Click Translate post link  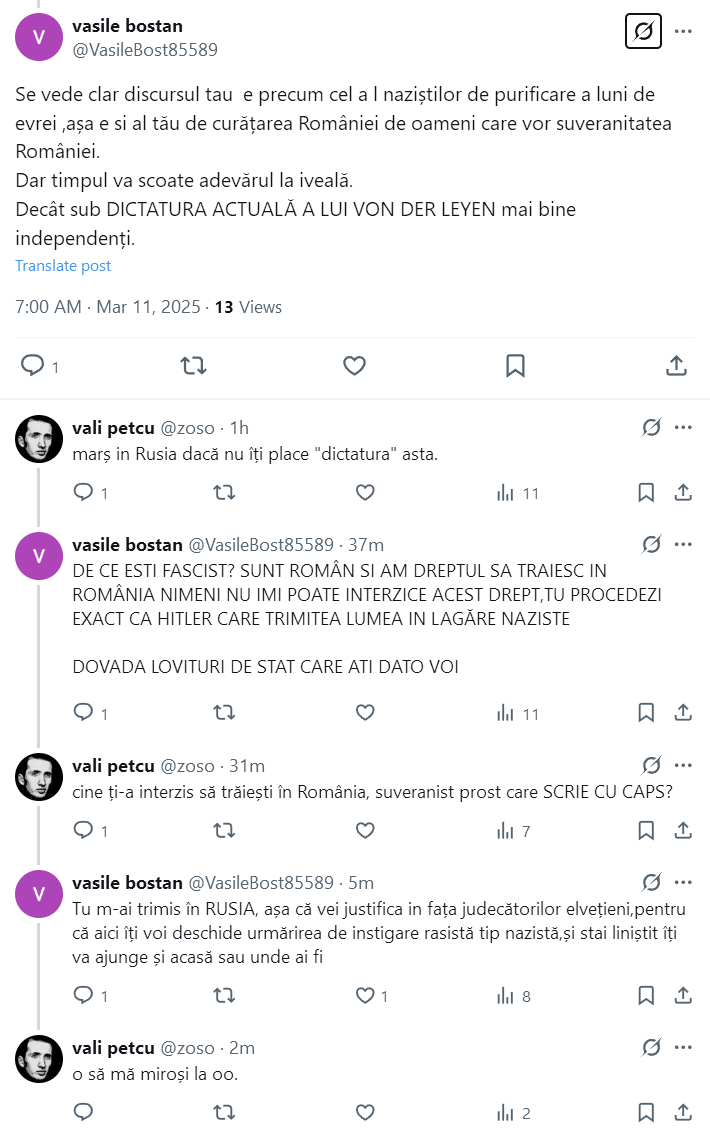point(63,266)
